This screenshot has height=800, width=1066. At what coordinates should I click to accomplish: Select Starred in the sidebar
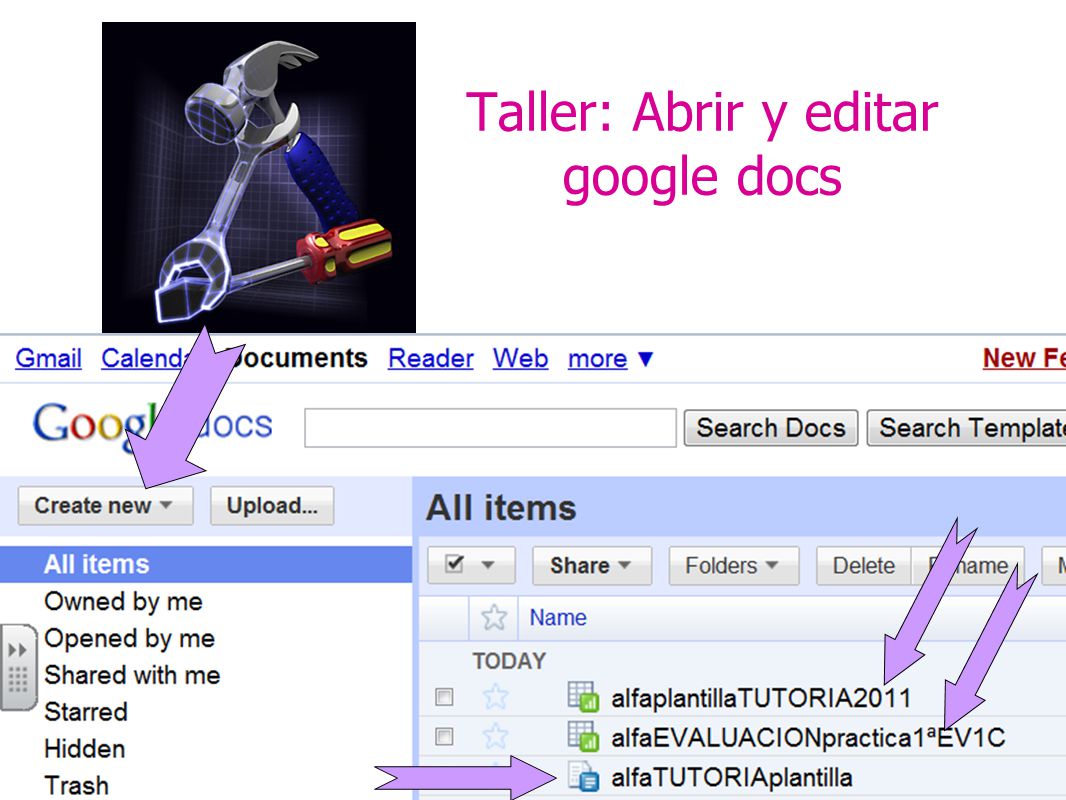pos(86,712)
